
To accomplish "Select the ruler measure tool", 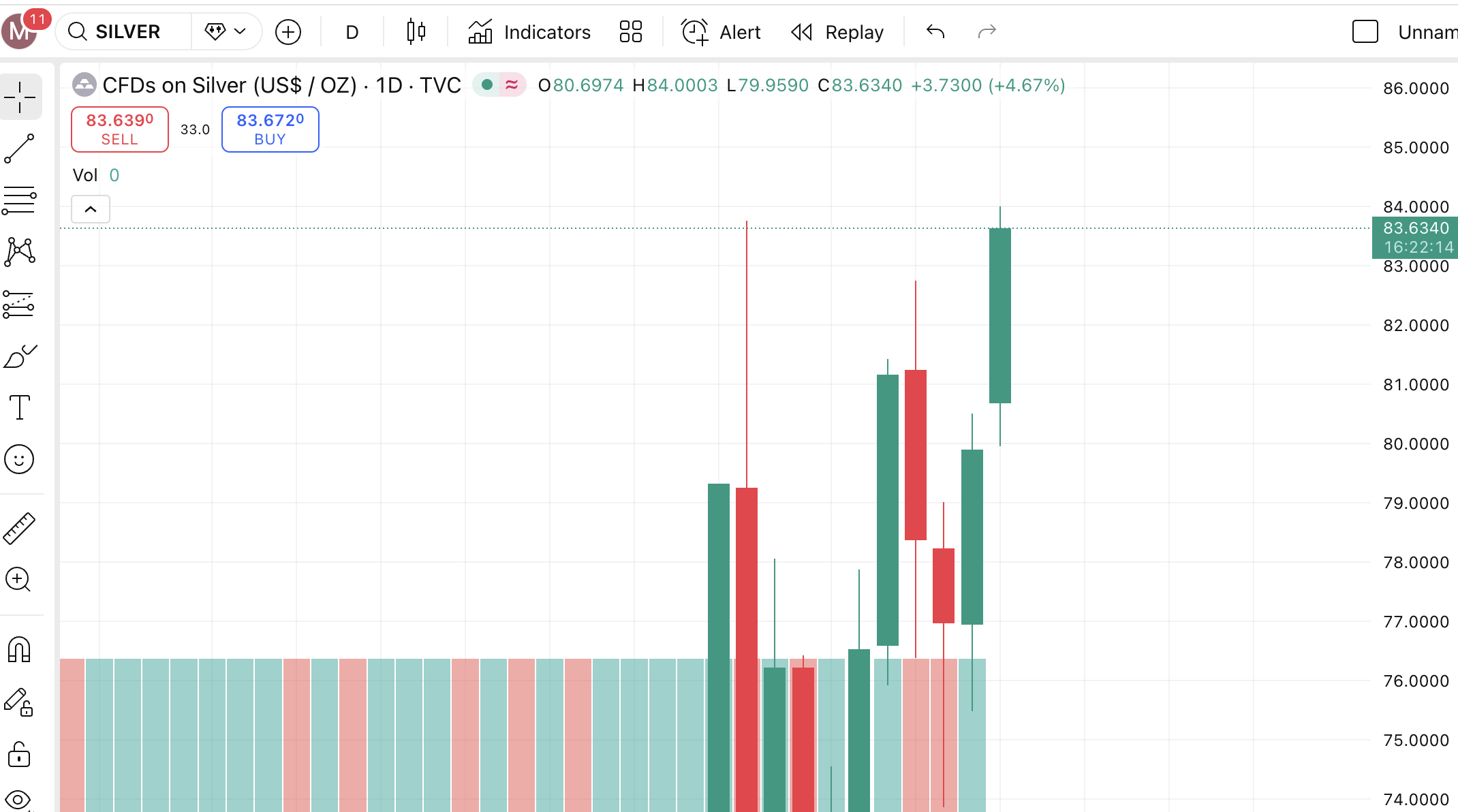I will (x=20, y=529).
